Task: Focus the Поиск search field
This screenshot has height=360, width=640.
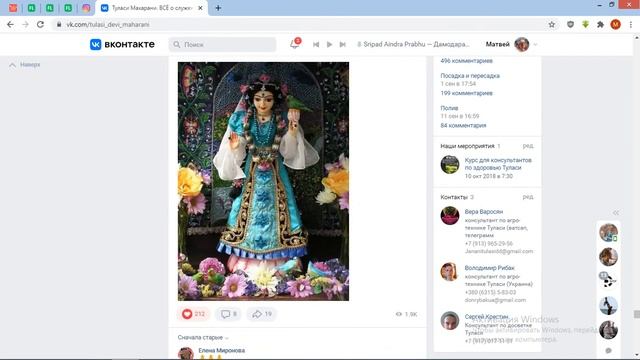Action: pyautogui.click(x=222, y=44)
